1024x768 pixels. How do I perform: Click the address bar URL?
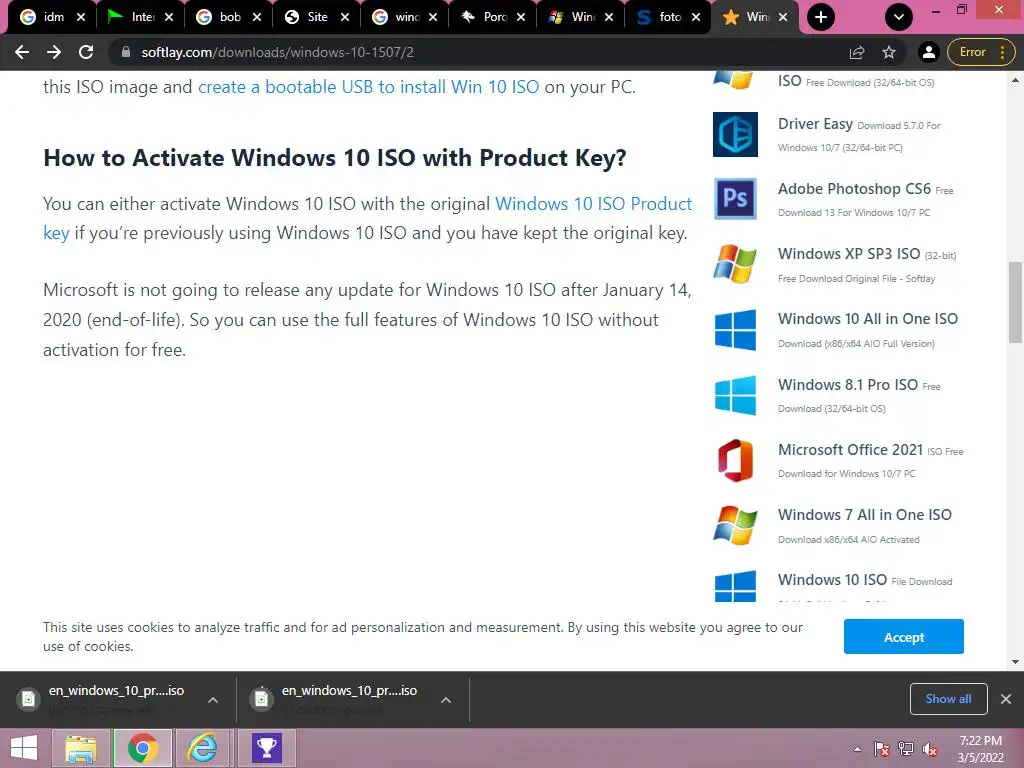point(278,52)
